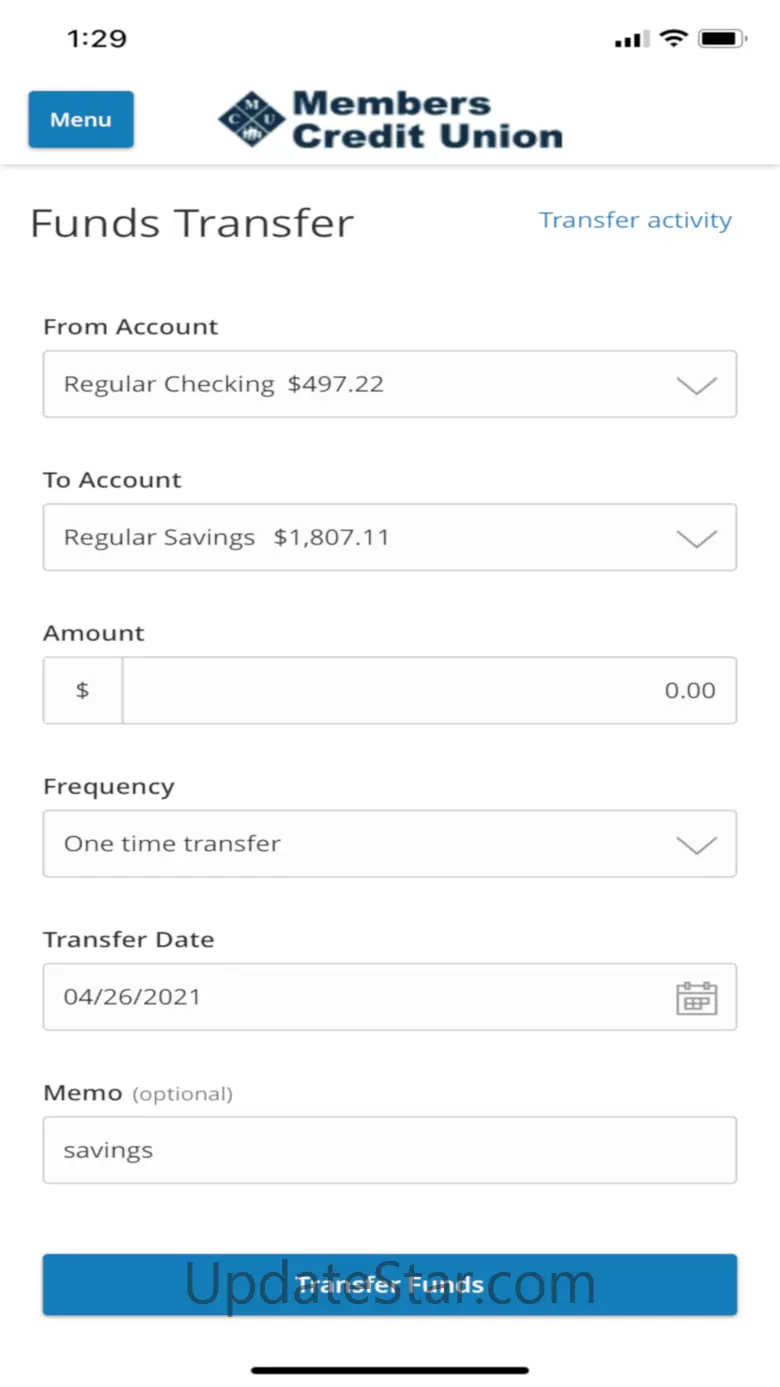The width and height of the screenshot is (780, 1387).
Task: Tap the dollar sign currency prefix
Action: click(82, 690)
